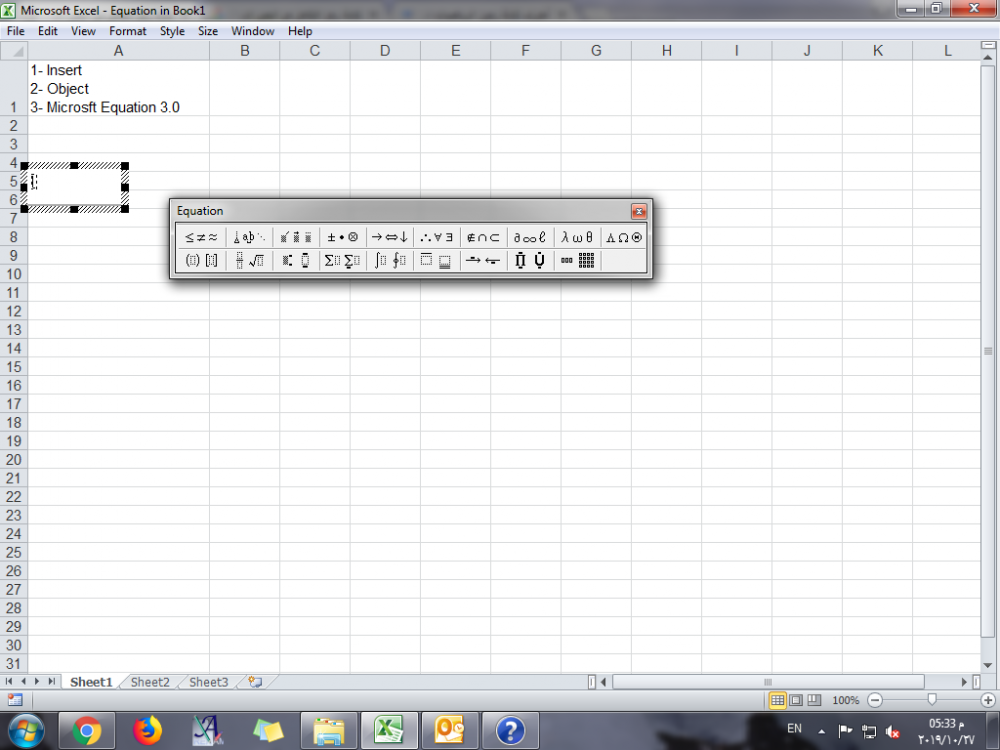Close the Equation toolbar
Screen dimensions: 1000x750
tap(638, 211)
